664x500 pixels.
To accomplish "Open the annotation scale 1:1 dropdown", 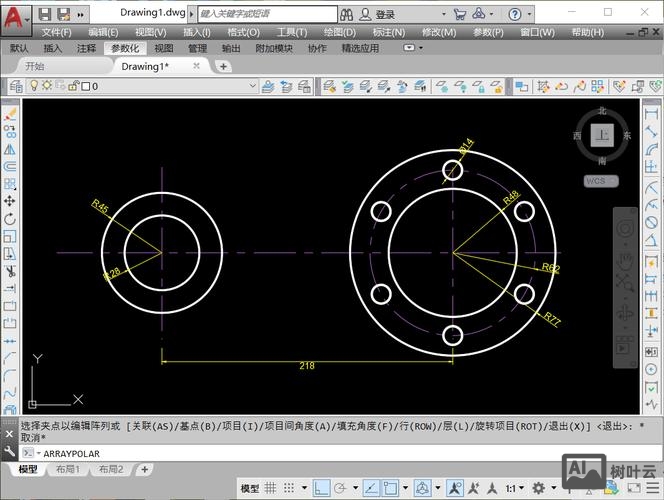I will pyautogui.click(x=513, y=488).
